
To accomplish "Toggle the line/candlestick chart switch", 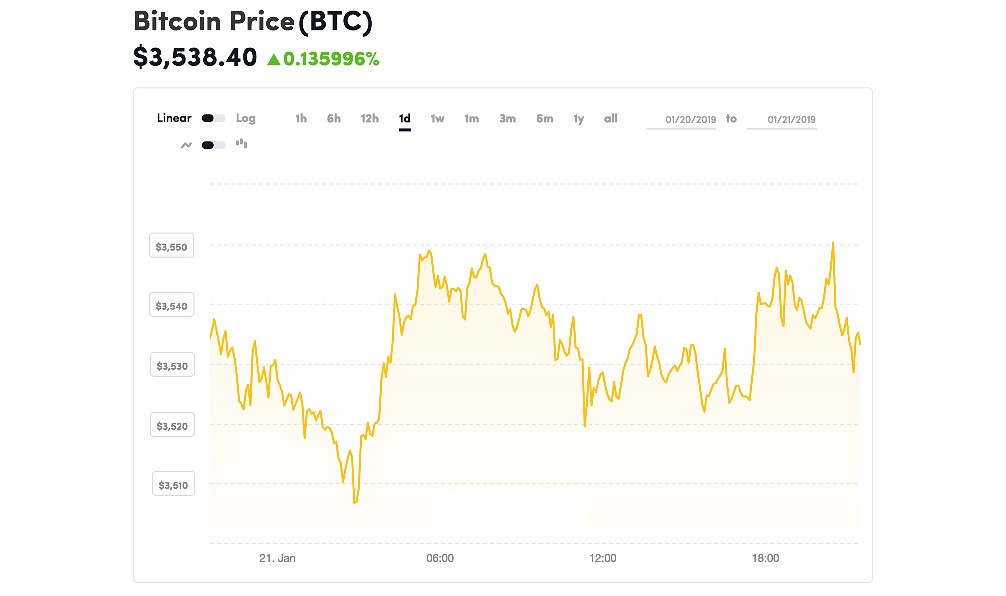I will tap(213, 145).
